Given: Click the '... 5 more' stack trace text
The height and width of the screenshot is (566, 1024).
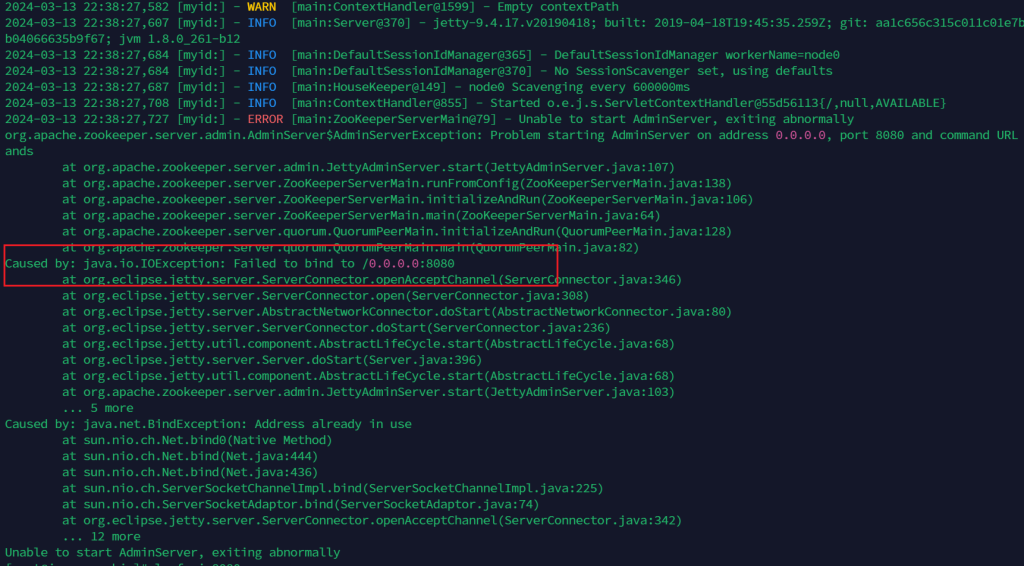Looking at the screenshot, I should [97, 408].
